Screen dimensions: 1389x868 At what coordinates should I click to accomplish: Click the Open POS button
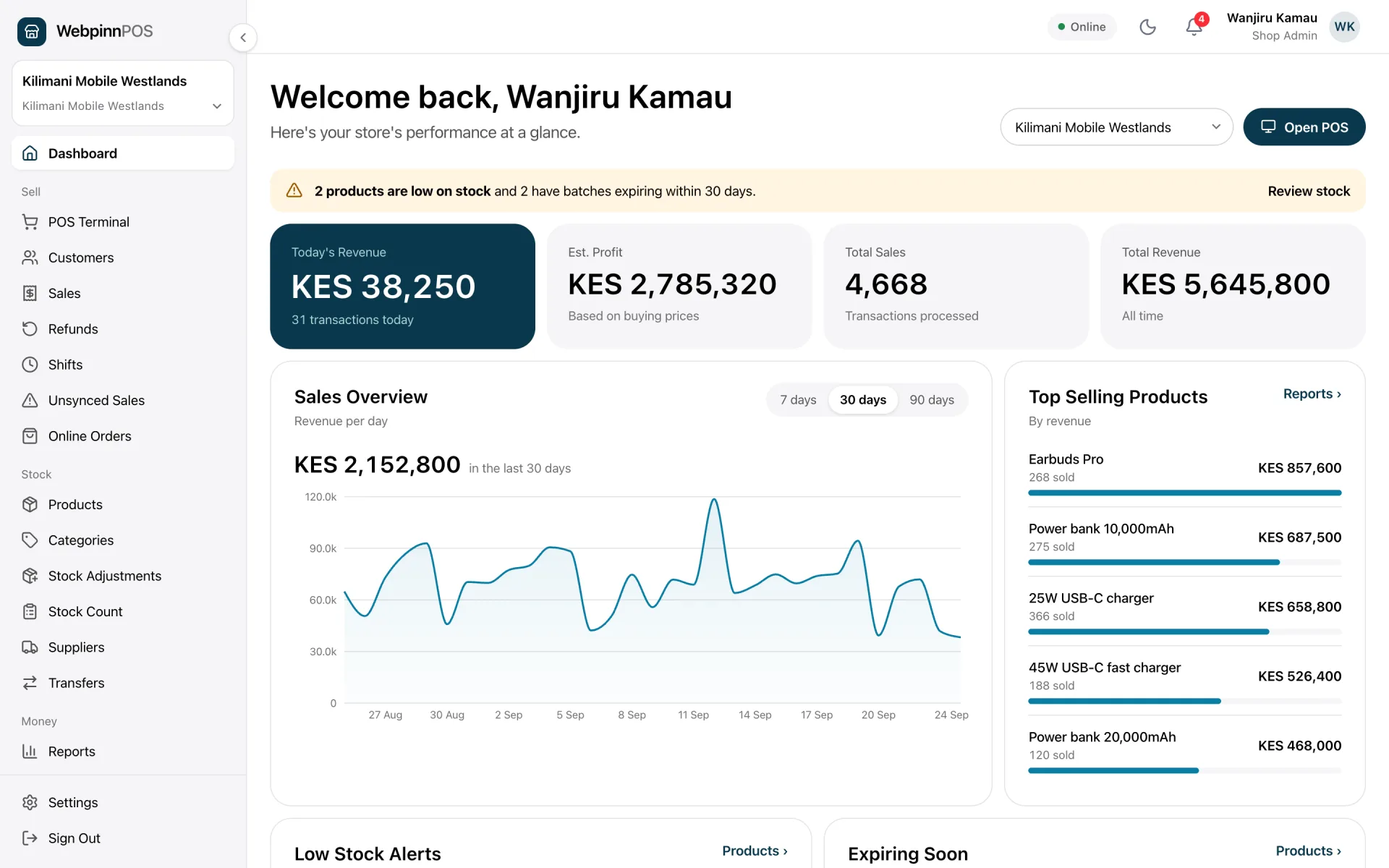click(x=1304, y=127)
